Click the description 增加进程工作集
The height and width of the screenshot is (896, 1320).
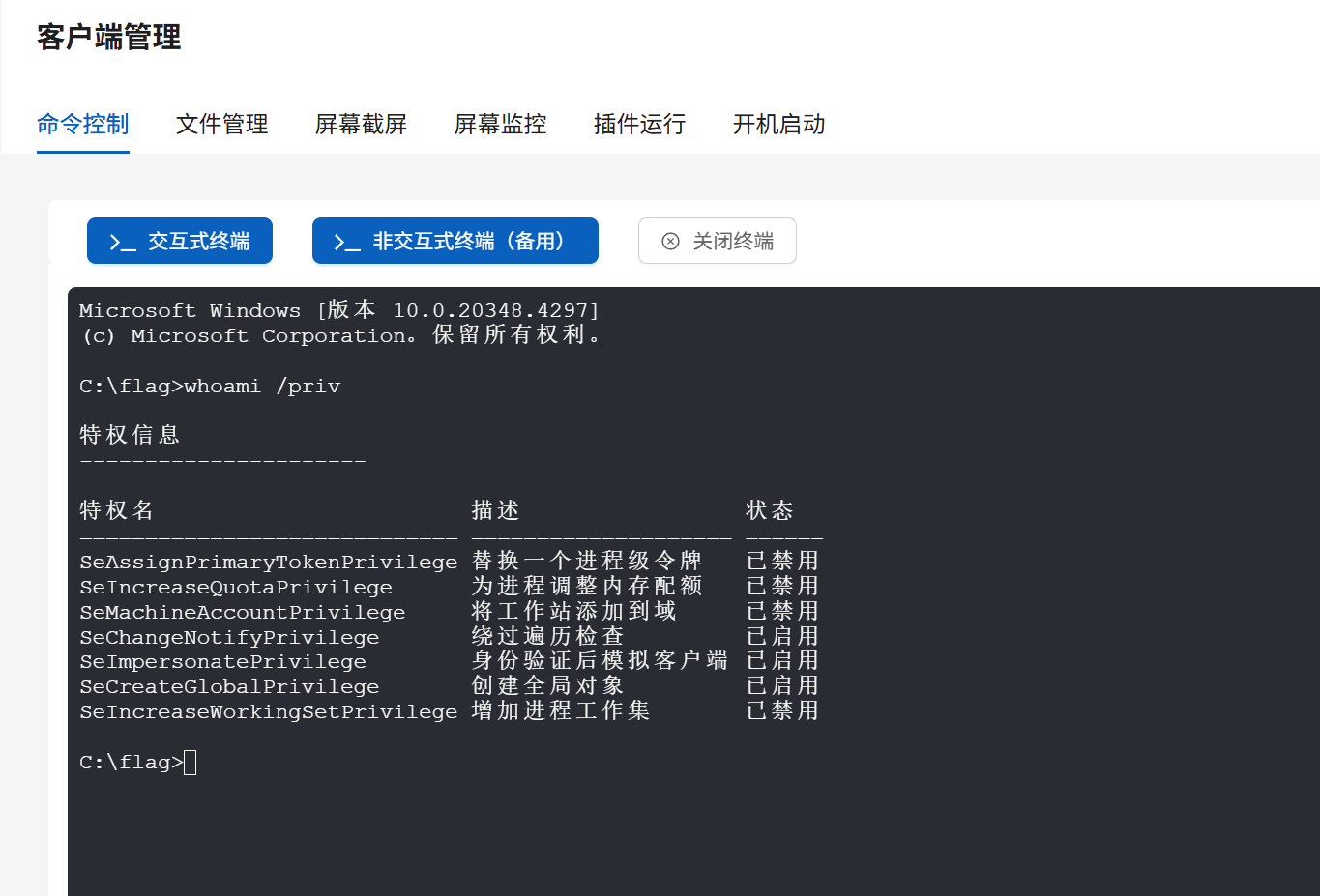tap(561, 710)
